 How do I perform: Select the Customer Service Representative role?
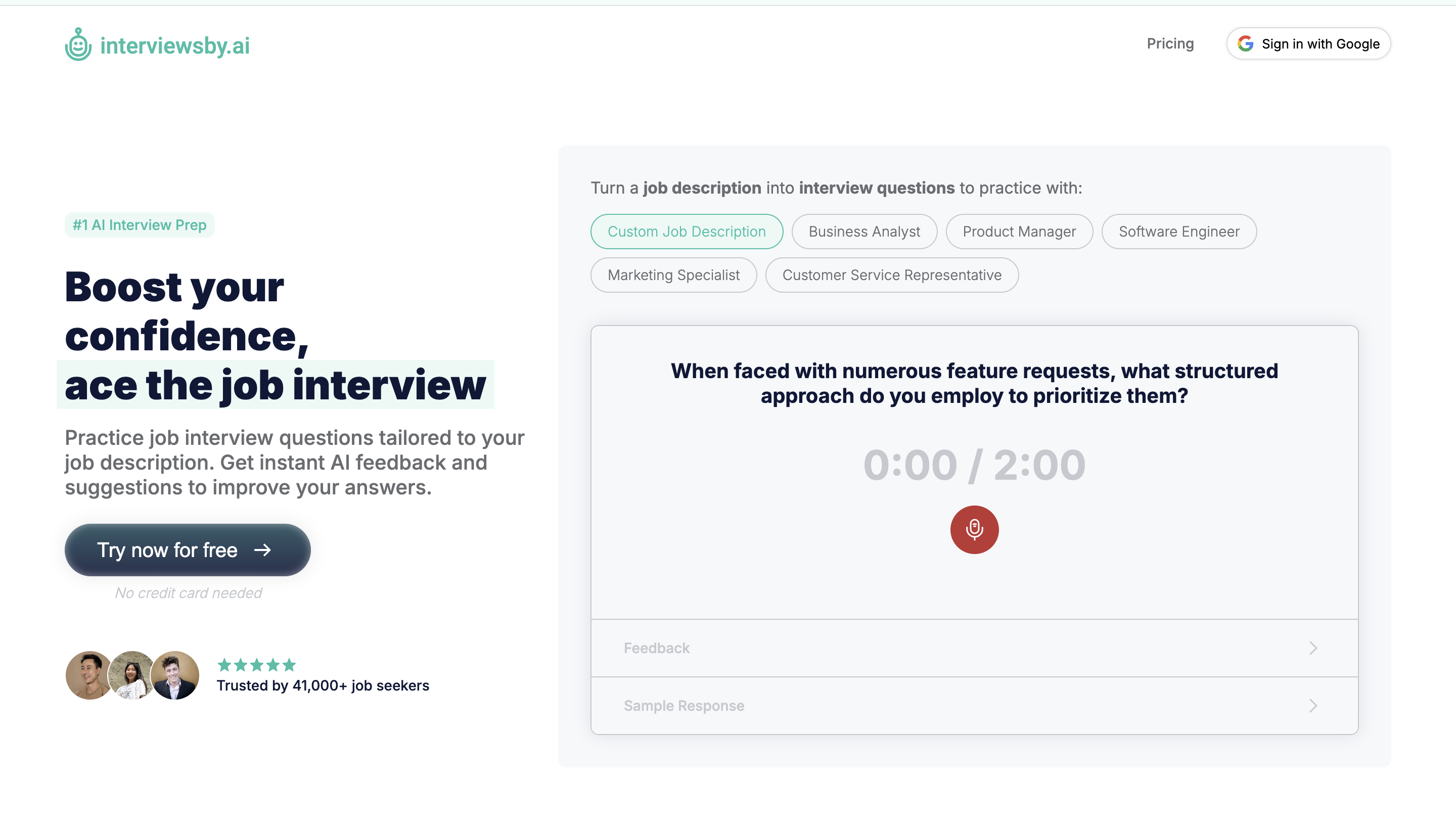[891, 275]
